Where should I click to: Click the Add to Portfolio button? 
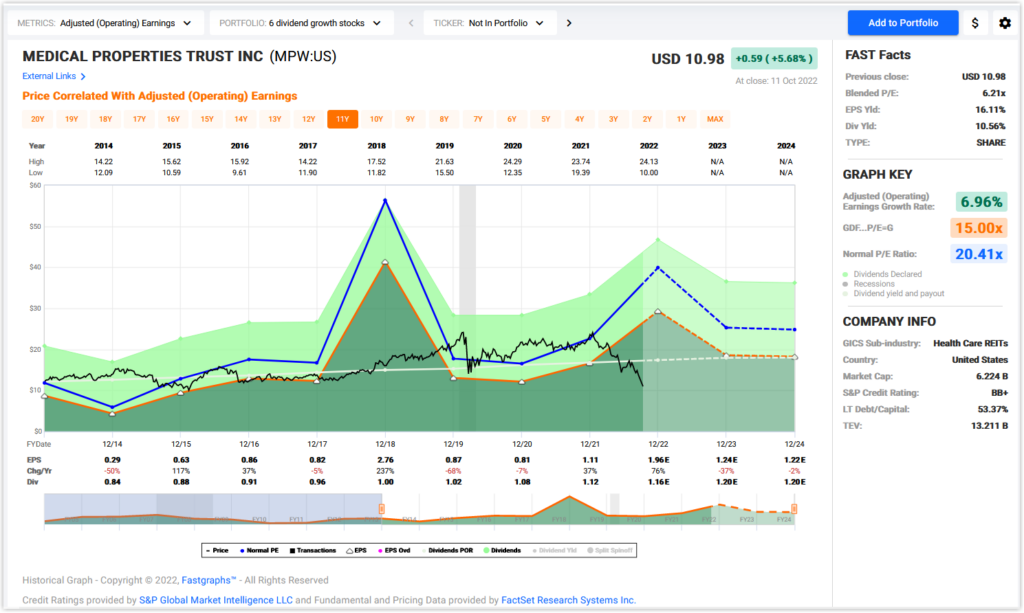pyautogui.click(x=903, y=22)
